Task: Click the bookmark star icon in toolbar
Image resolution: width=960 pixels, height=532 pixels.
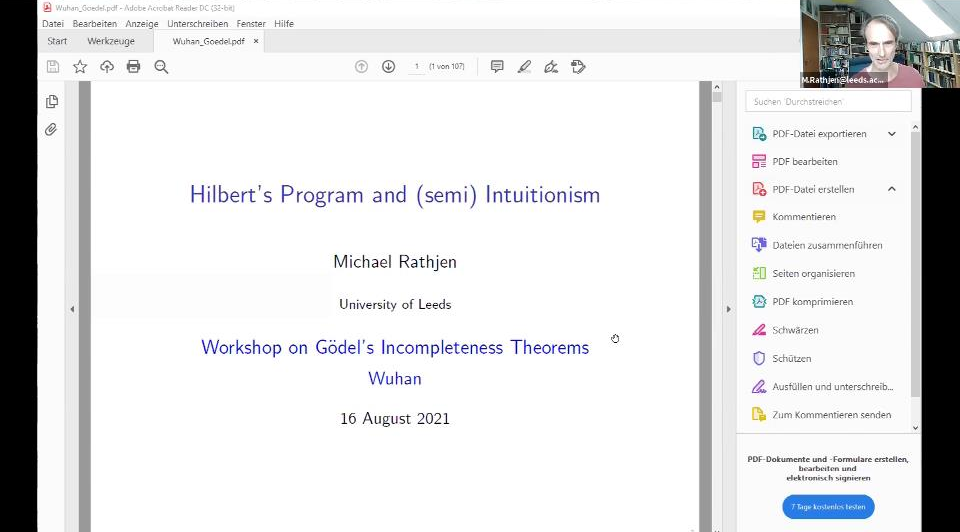Action: click(x=80, y=67)
